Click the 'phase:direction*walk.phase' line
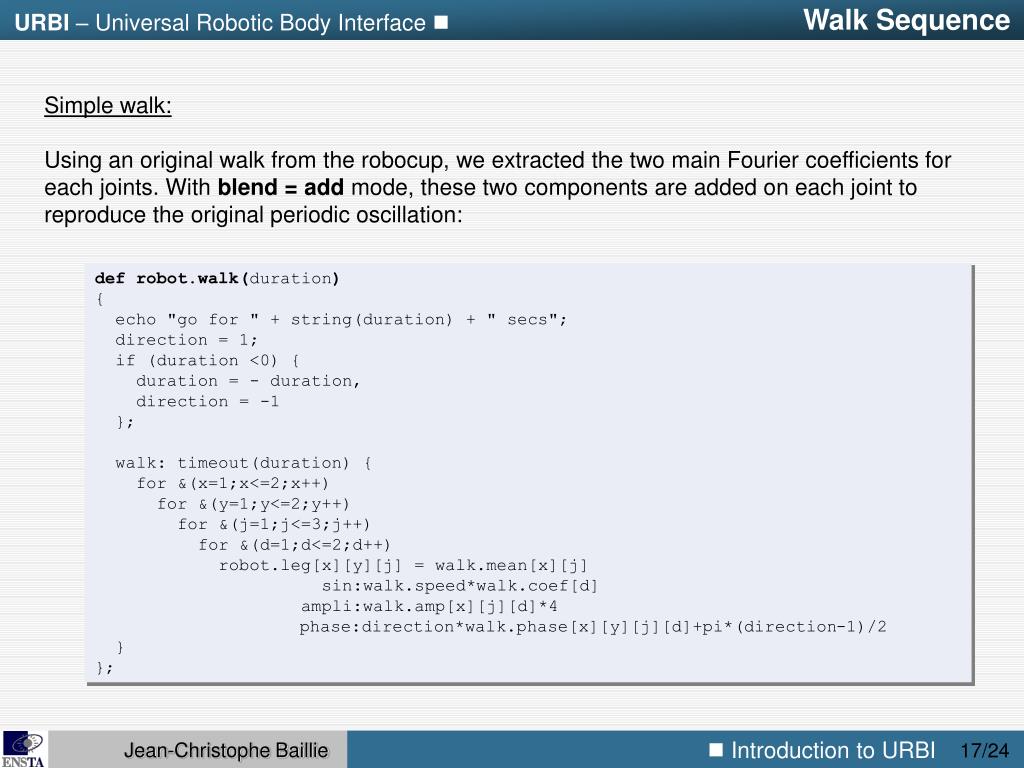This screenshot has height=768, width=1024. point(593,627)
